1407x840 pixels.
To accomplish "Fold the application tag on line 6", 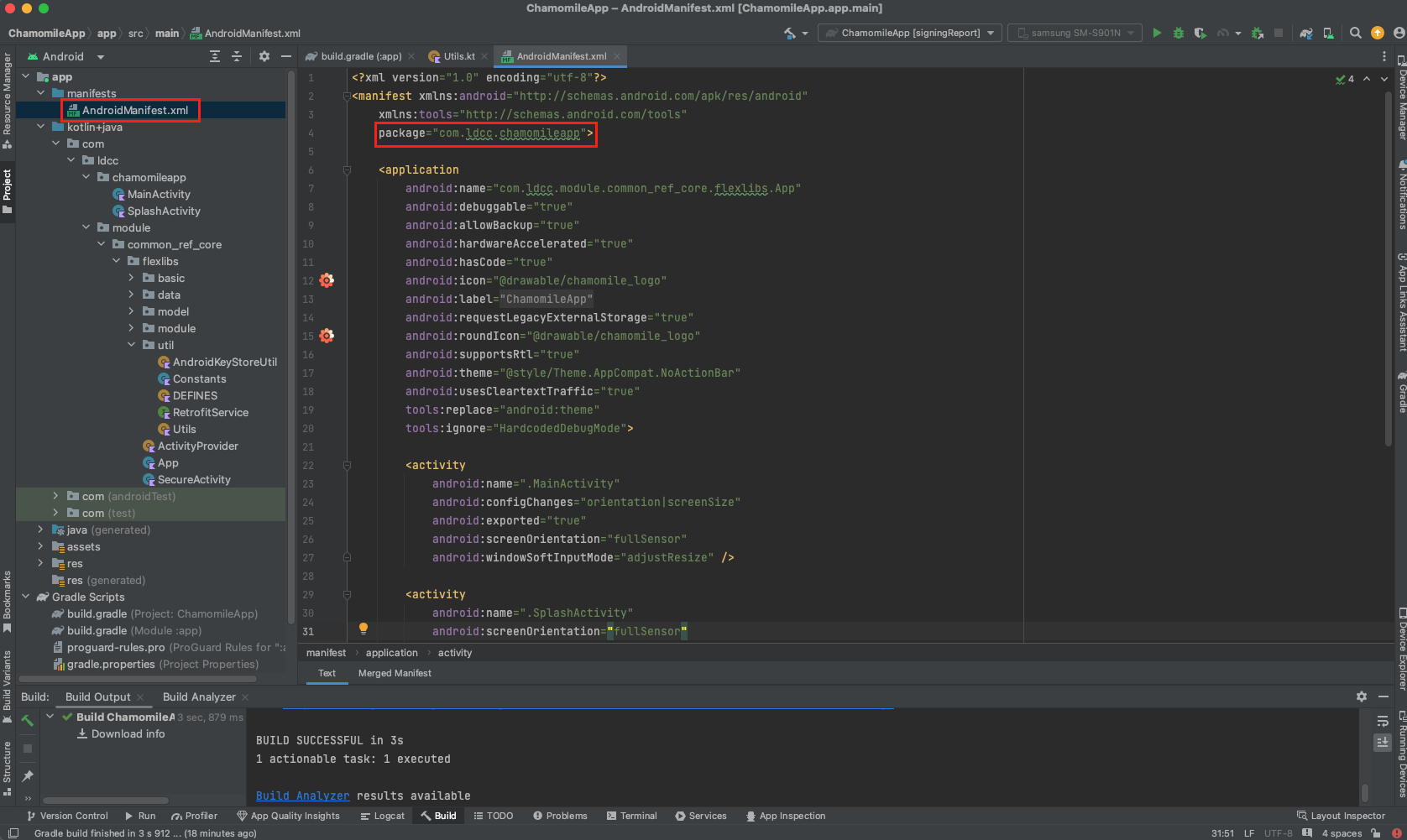I will coord(347,170).
